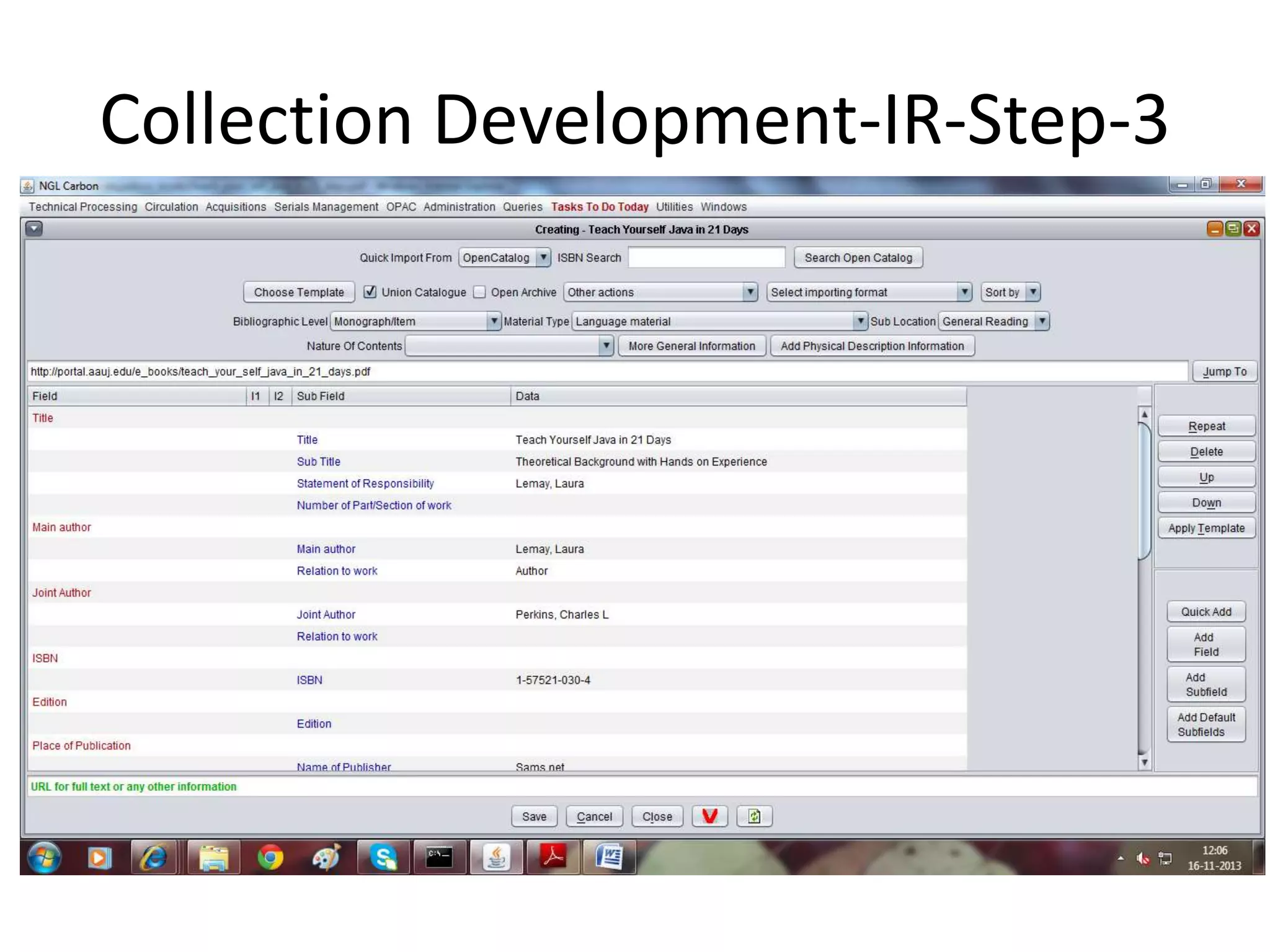Open Windows Media Player from taskbar
Image resolution: width=1270 pixels, height=952 pixels.
(x=99, y=858)
